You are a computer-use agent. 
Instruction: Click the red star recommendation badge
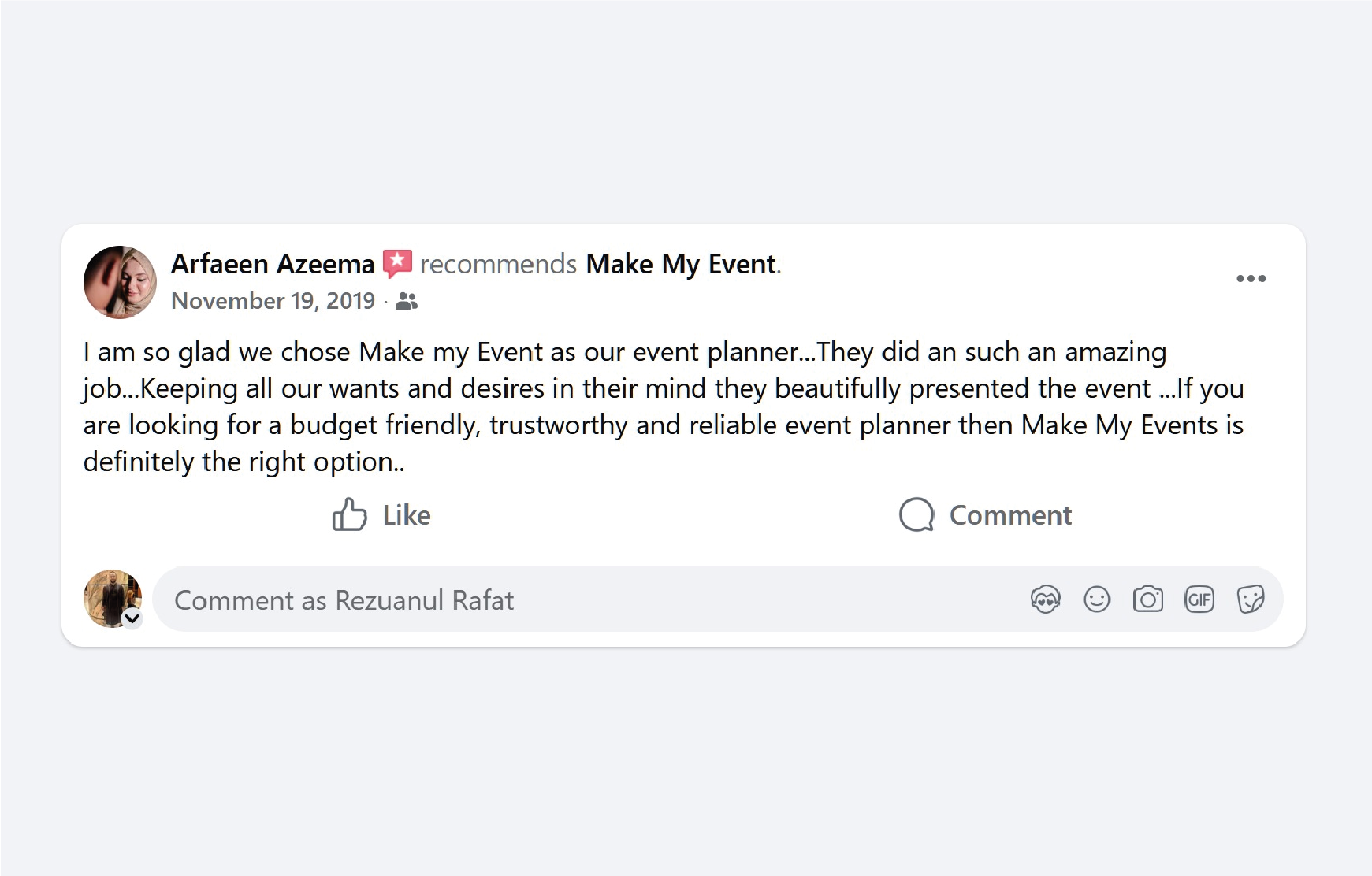tap(397, 263)
